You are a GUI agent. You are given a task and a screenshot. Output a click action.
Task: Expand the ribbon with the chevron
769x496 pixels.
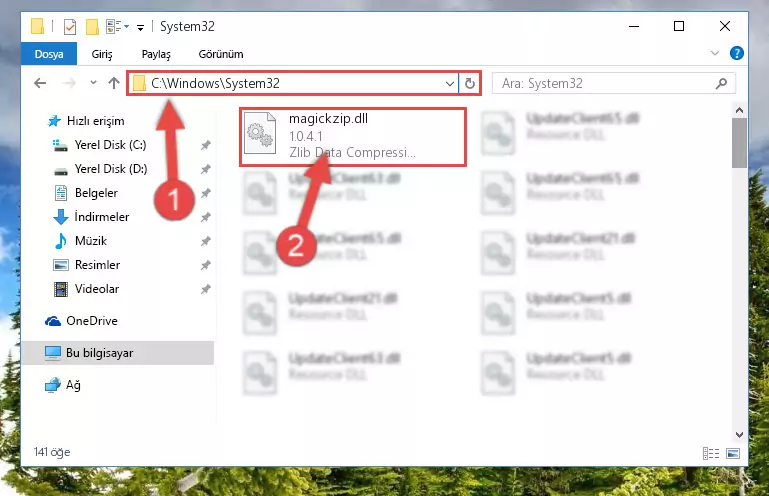715,53
